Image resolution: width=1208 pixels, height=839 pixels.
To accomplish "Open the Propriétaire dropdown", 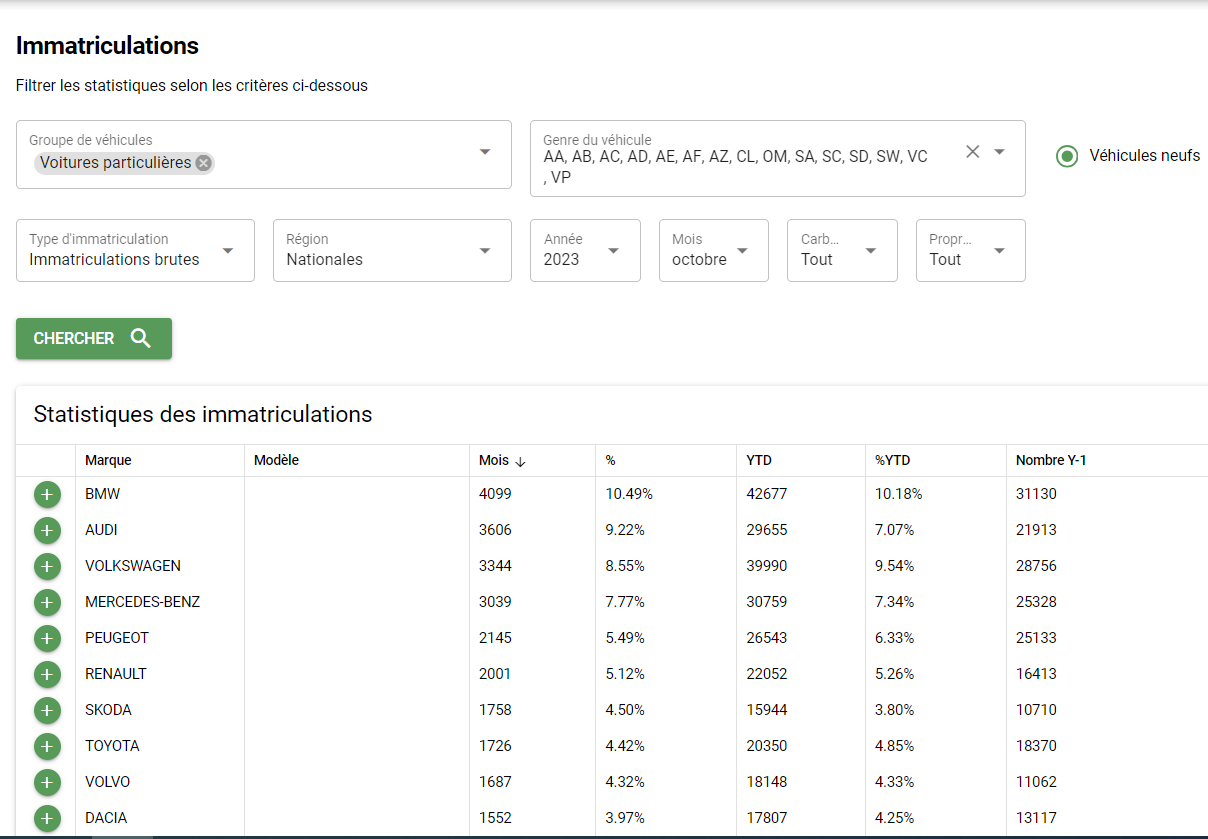I will (971, 250).
